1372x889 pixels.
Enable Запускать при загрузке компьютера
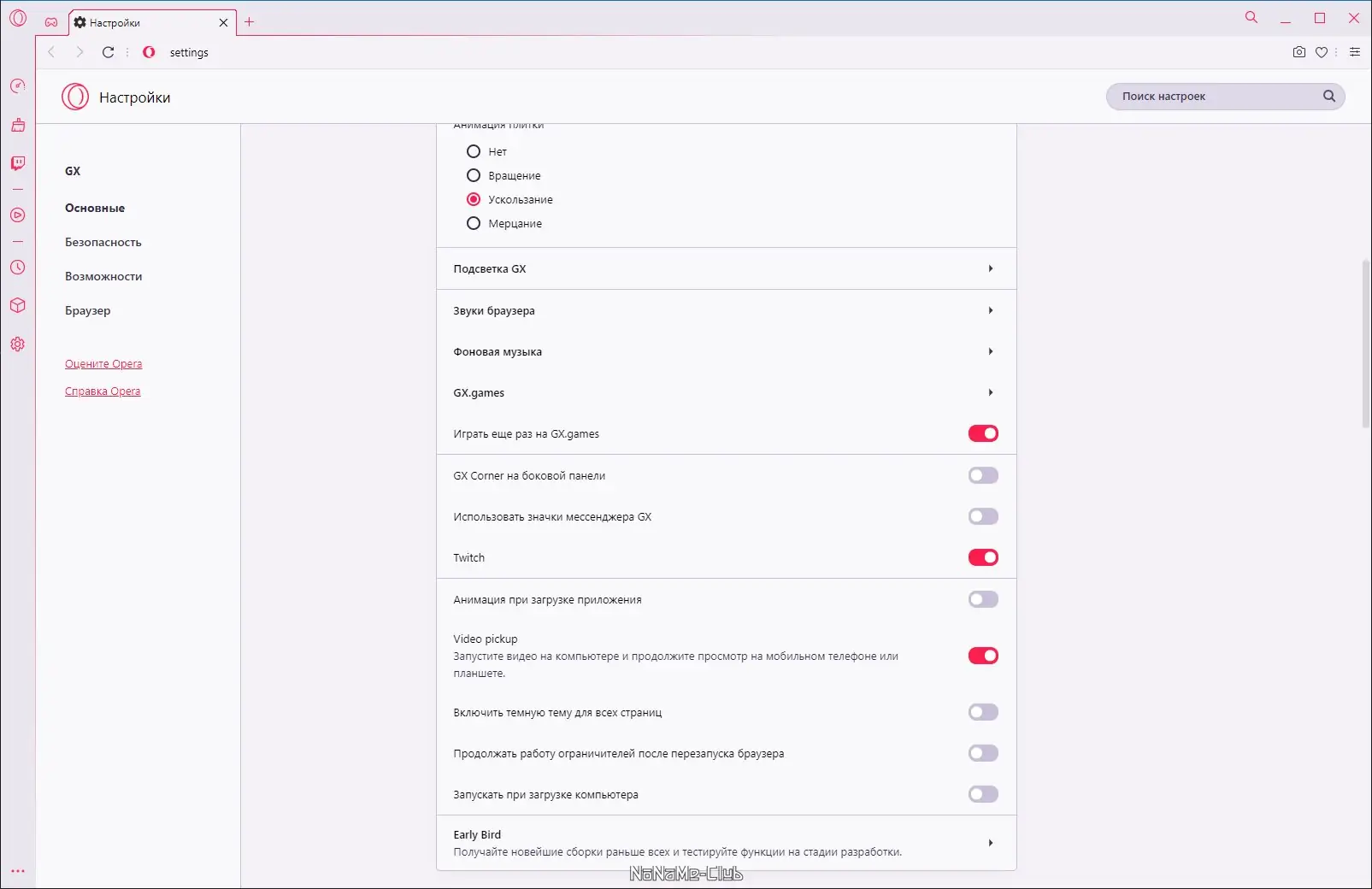(983, 795)
